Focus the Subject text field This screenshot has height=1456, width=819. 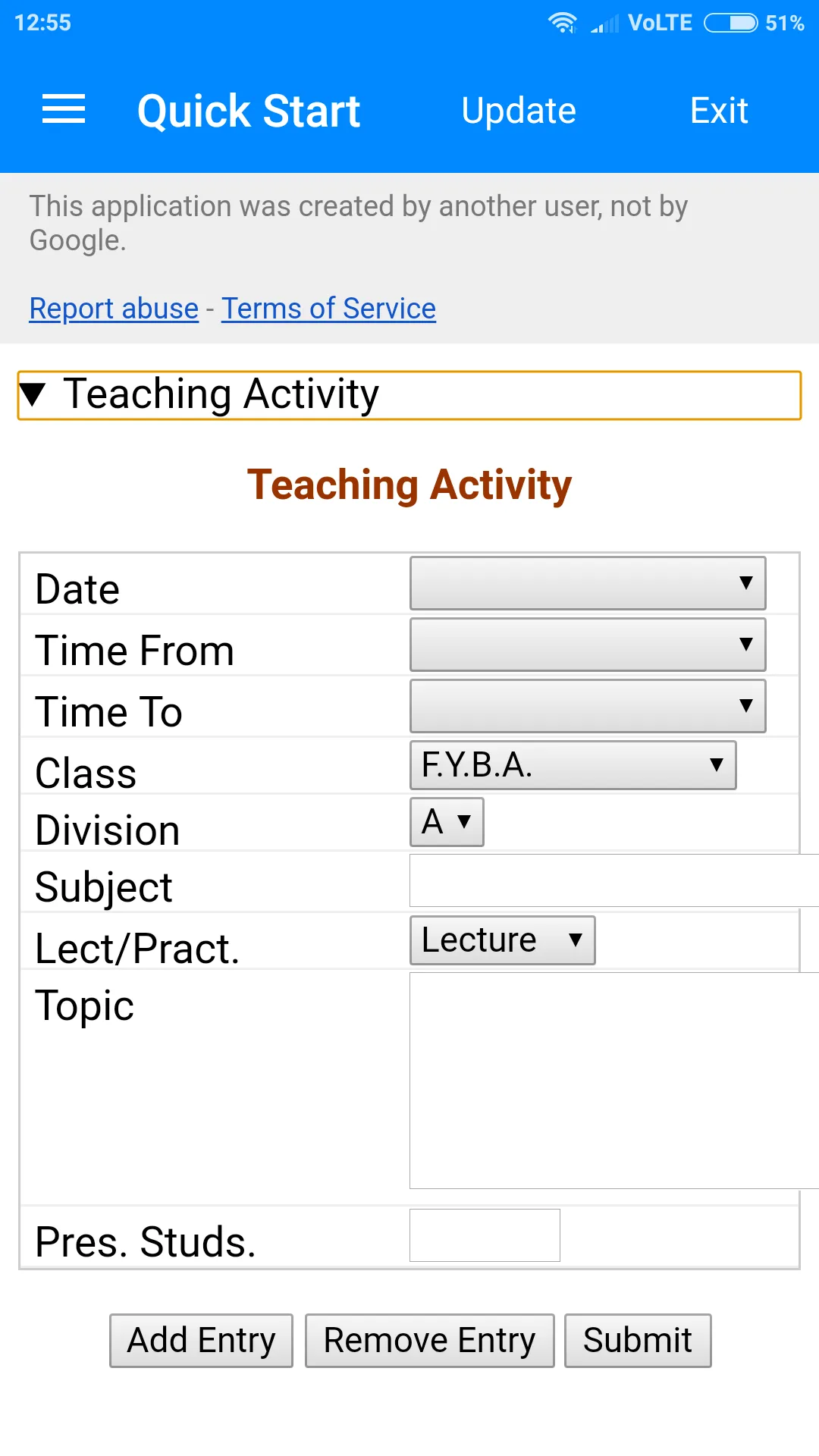(x=614, y=880)
